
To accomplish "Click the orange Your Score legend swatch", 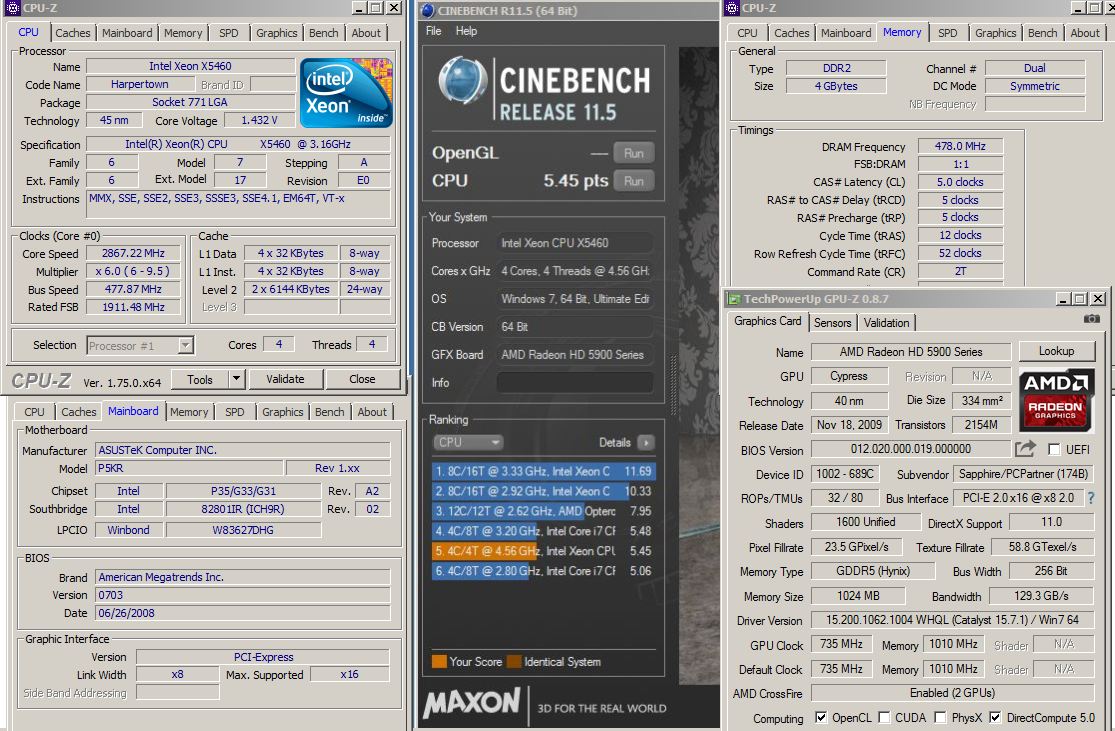I will pyautogui.click(x=439, y=661).
